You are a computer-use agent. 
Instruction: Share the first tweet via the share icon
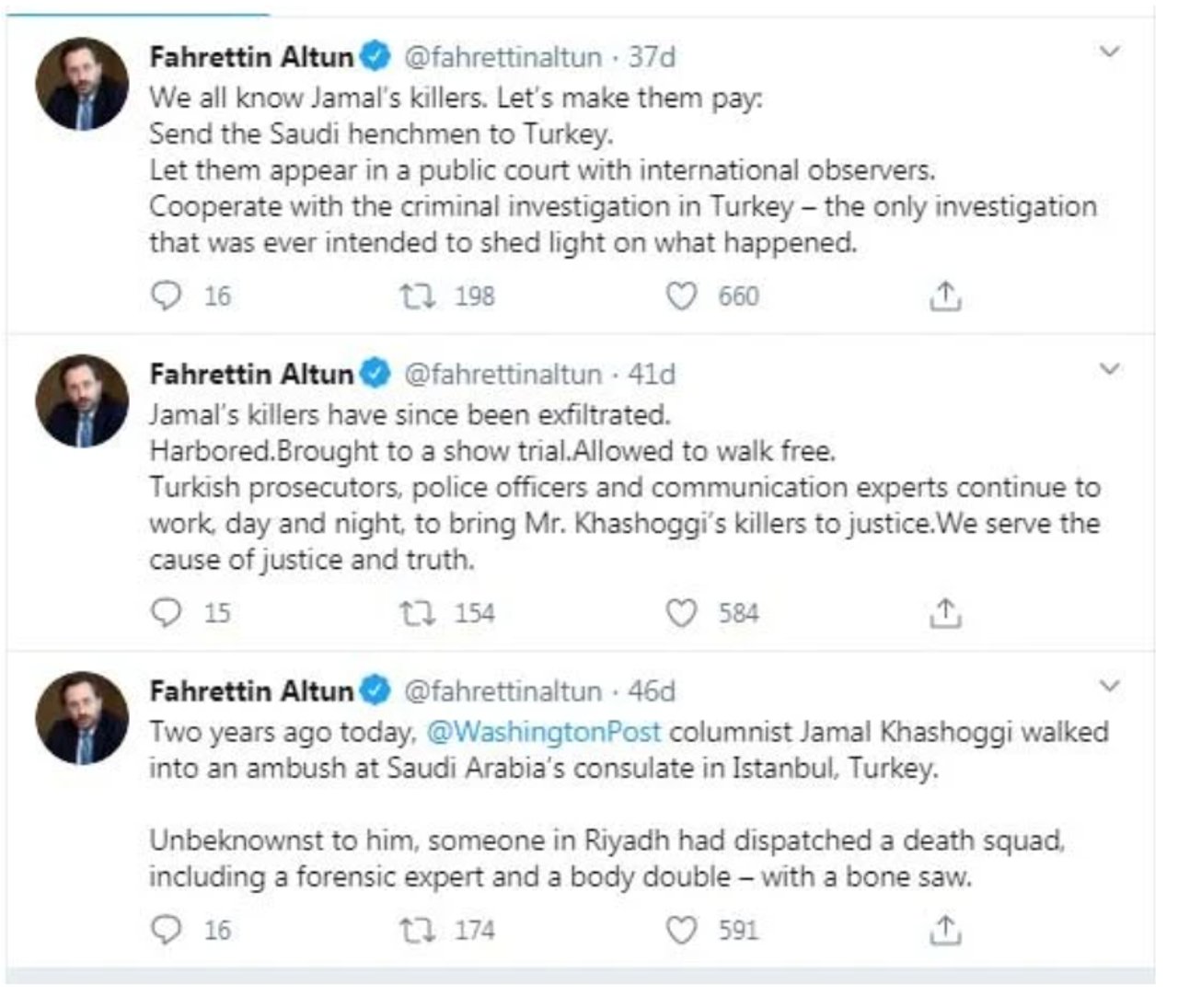(944, 295)
